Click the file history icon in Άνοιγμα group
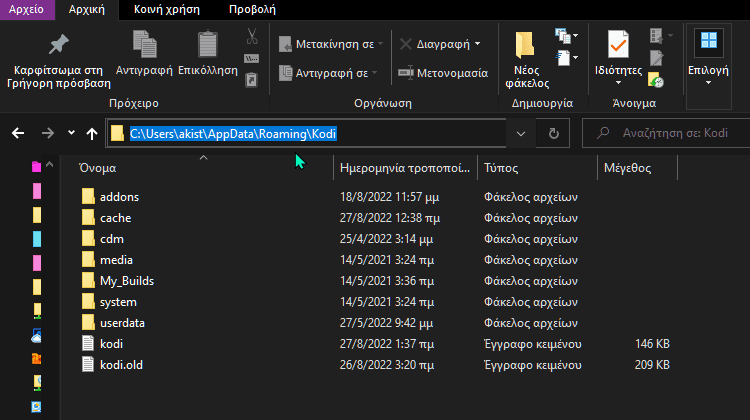This screenshot has height=420, width=750. [656, 80]
